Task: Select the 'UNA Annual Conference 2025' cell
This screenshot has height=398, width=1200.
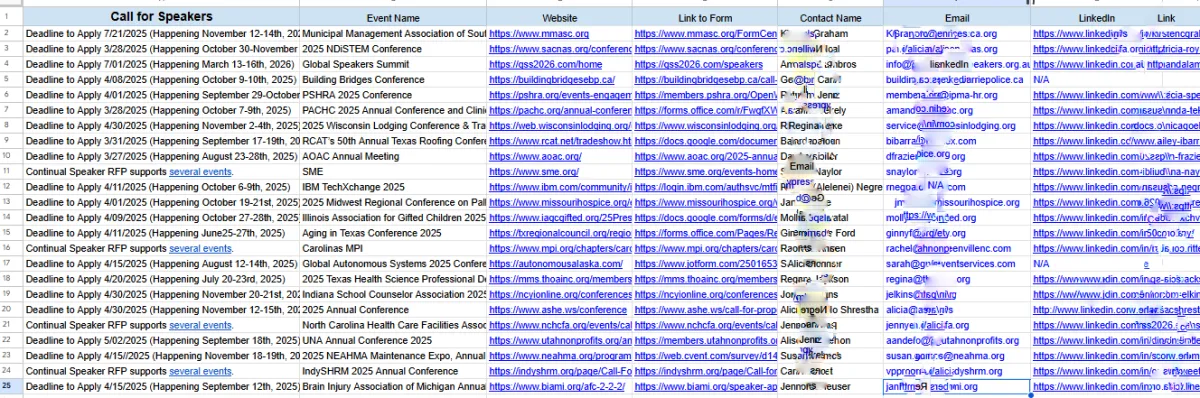Action: click(x=393, y=340)
